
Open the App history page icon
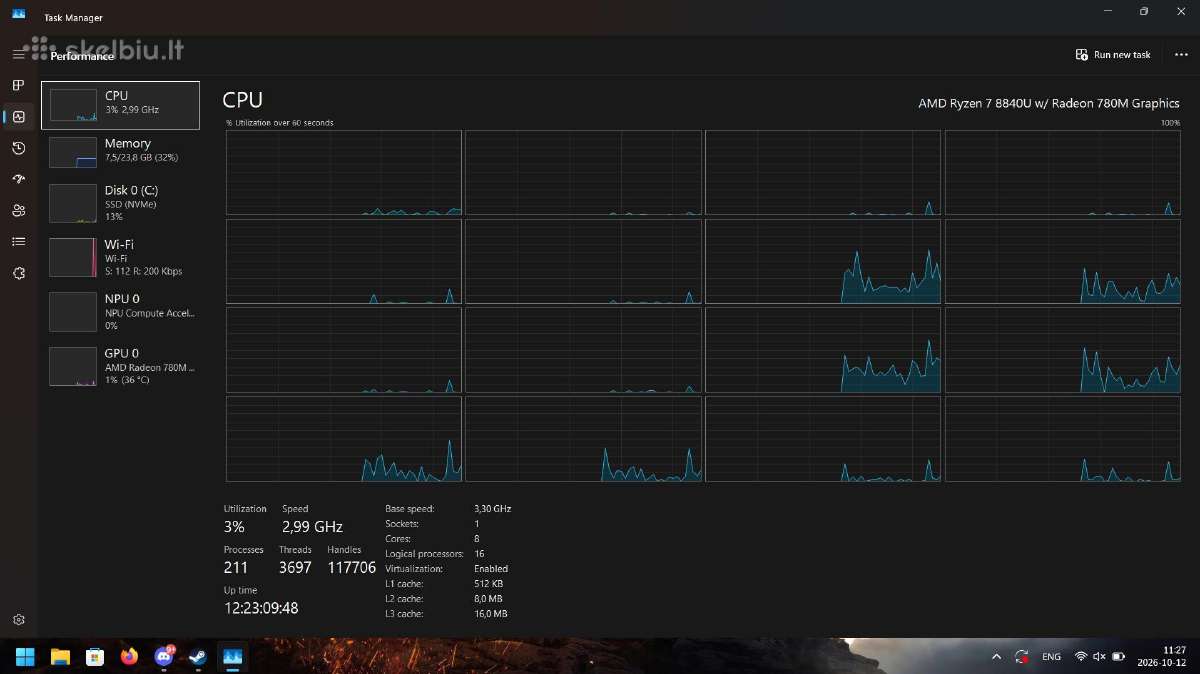18,148
